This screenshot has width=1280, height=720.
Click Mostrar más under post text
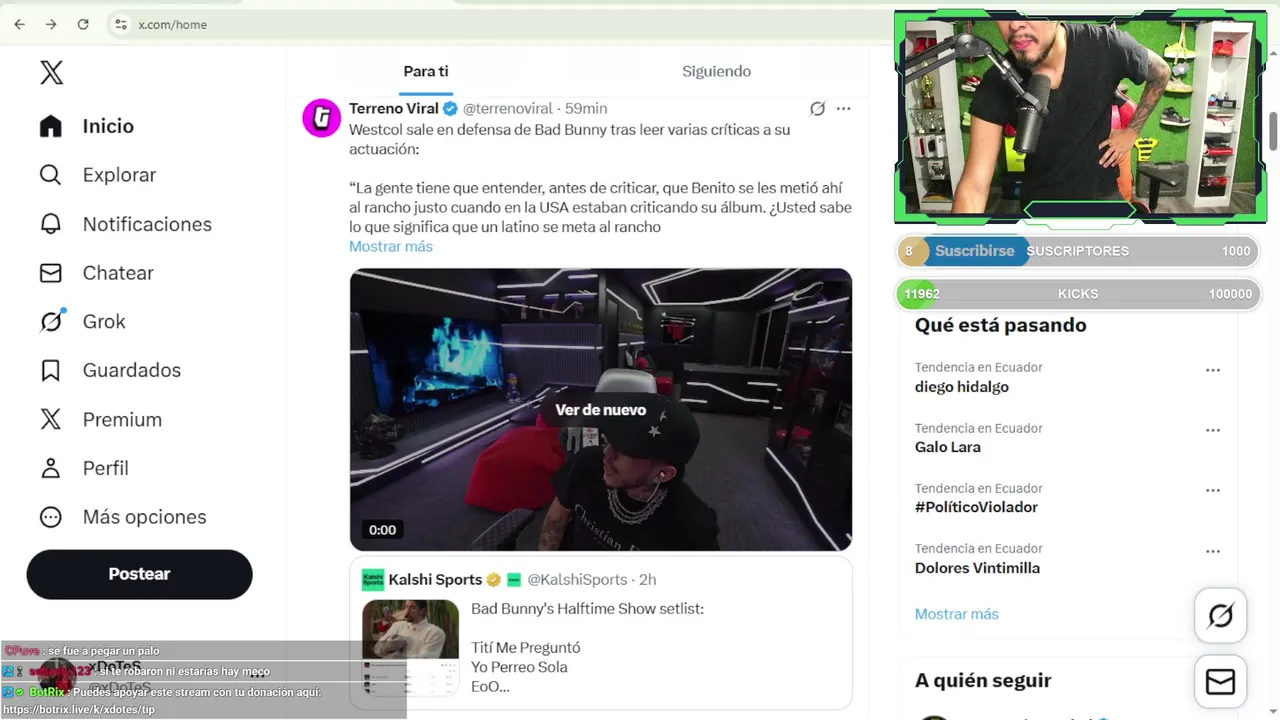[x=391, y=246]
